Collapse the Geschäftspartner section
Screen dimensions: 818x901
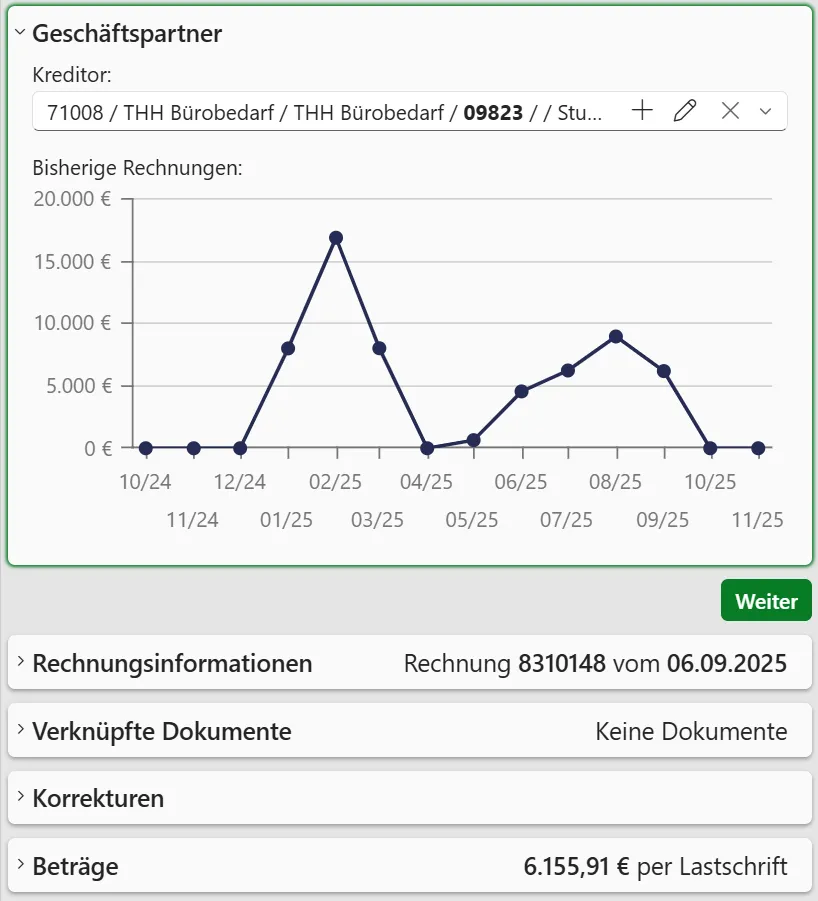coord(19,32)
